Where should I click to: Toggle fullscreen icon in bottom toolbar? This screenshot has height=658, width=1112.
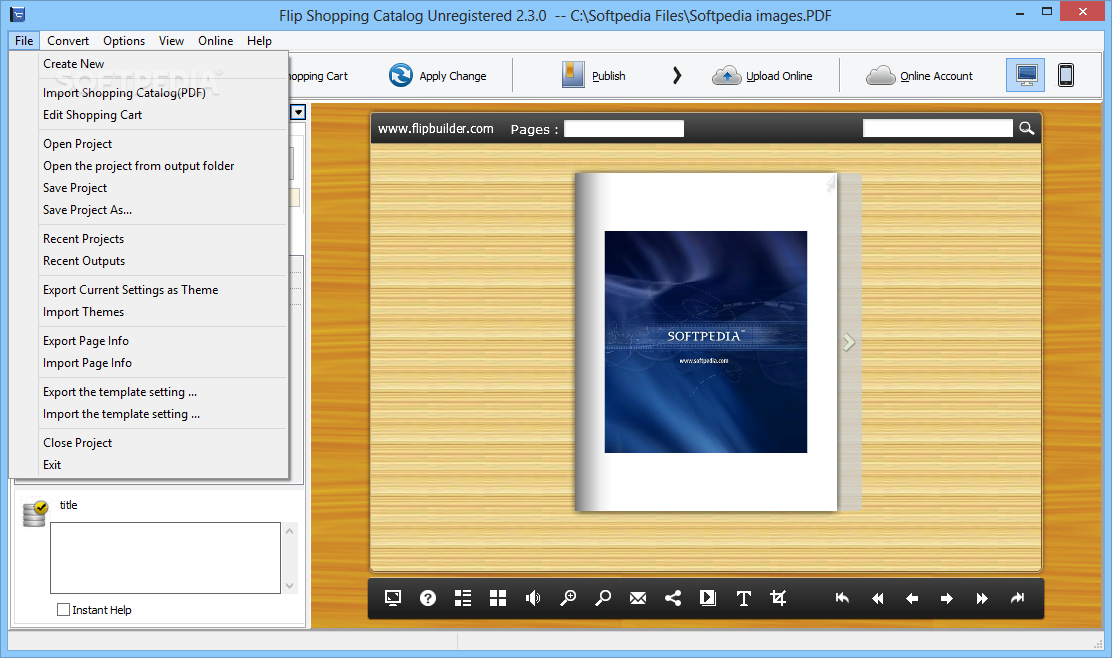[x=393, y=598]
